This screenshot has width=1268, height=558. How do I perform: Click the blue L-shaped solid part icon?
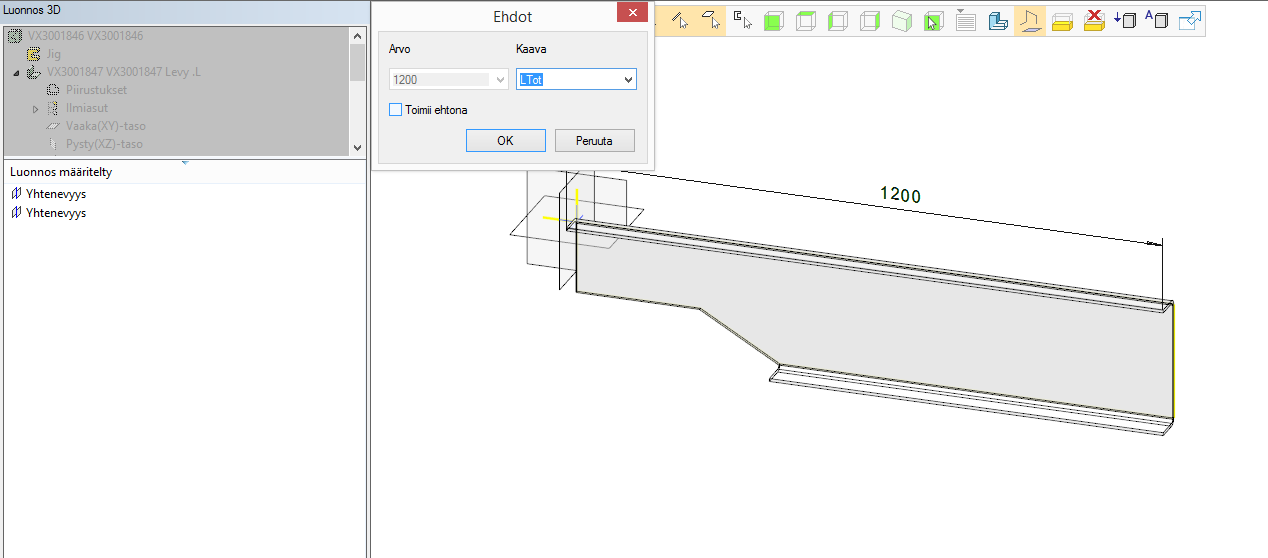pos(997,21)
